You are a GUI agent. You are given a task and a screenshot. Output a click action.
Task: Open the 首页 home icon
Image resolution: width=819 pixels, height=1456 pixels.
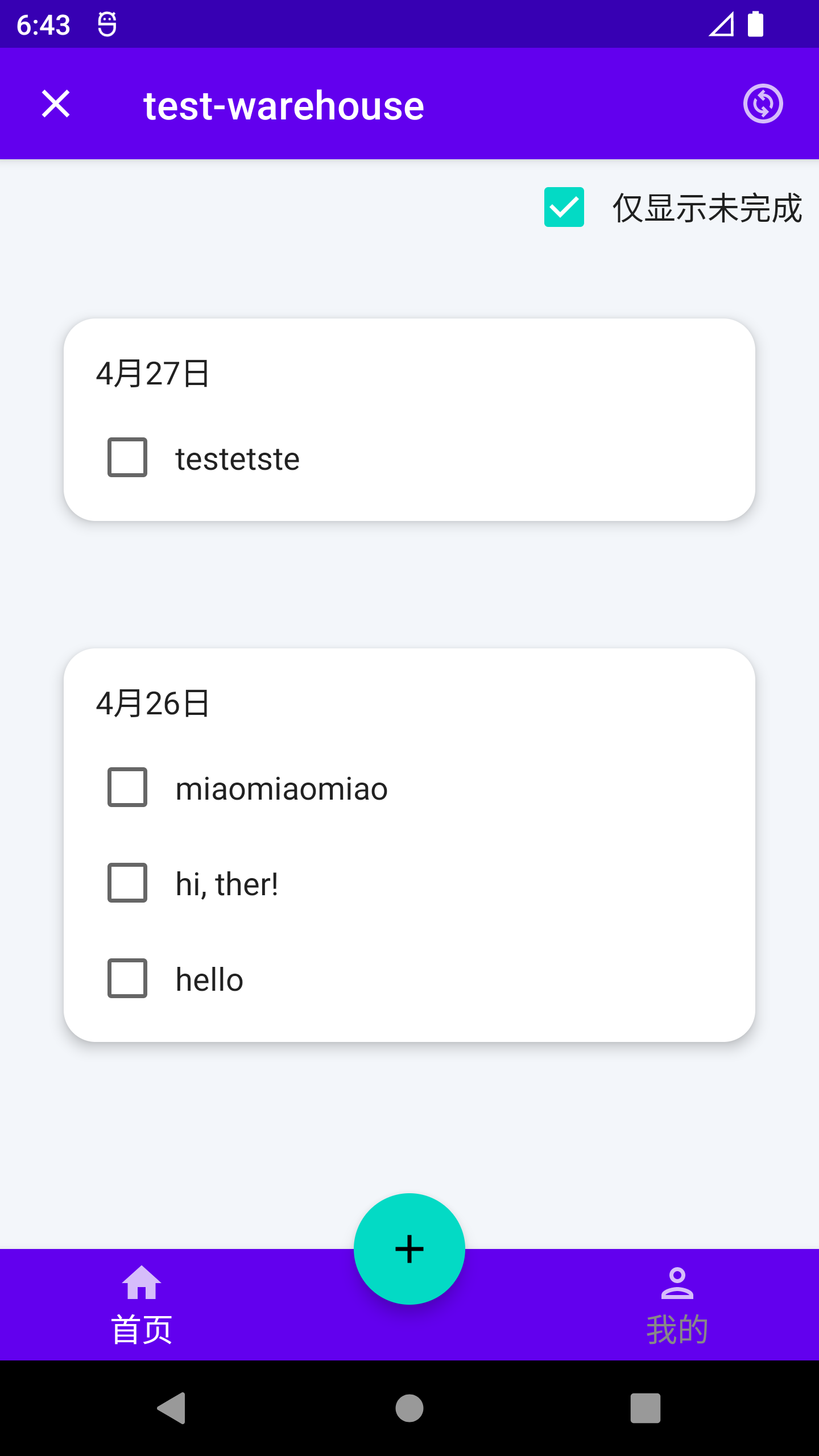pos(142,1283)
